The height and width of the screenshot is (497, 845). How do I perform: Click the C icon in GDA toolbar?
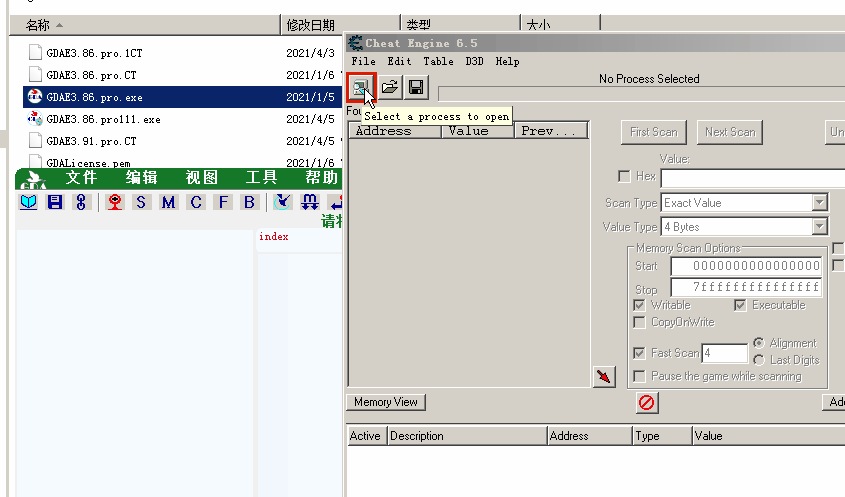click(x=196, y=203)
